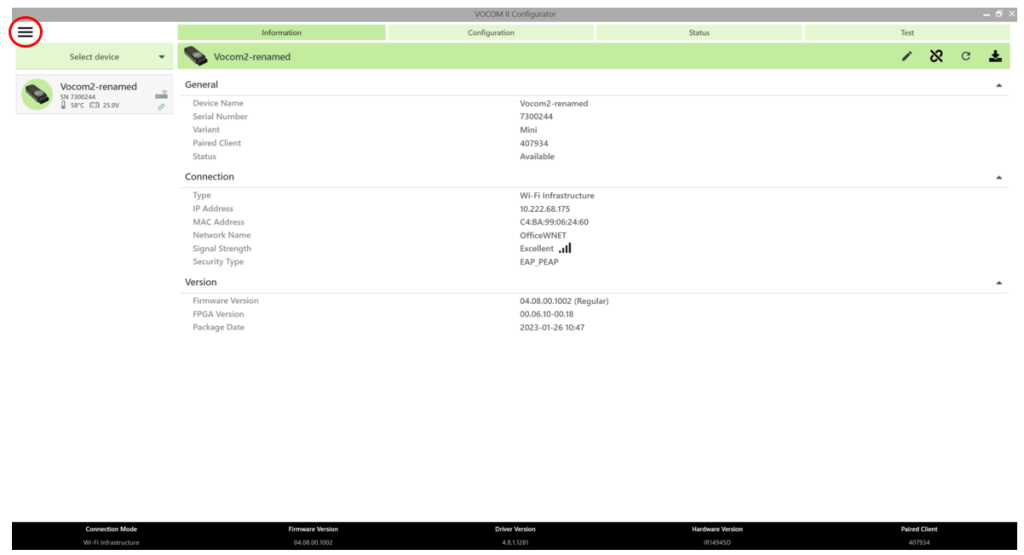Click the Vocom2-renamed title in the header bar
This screenshot has width=1024, height=555.
[x=252, y=57]
